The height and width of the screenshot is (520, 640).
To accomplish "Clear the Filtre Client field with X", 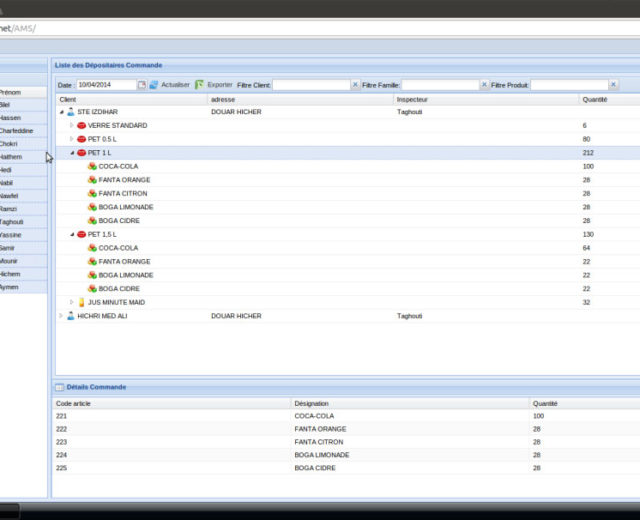I will pos(354,85).
